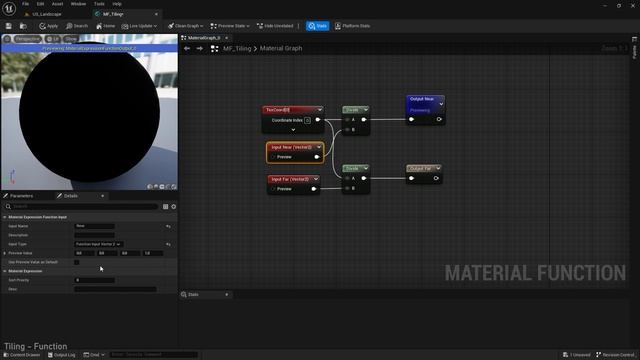Open the Preview State dropdown
The image size is (640, 360).
click(230, 26)
